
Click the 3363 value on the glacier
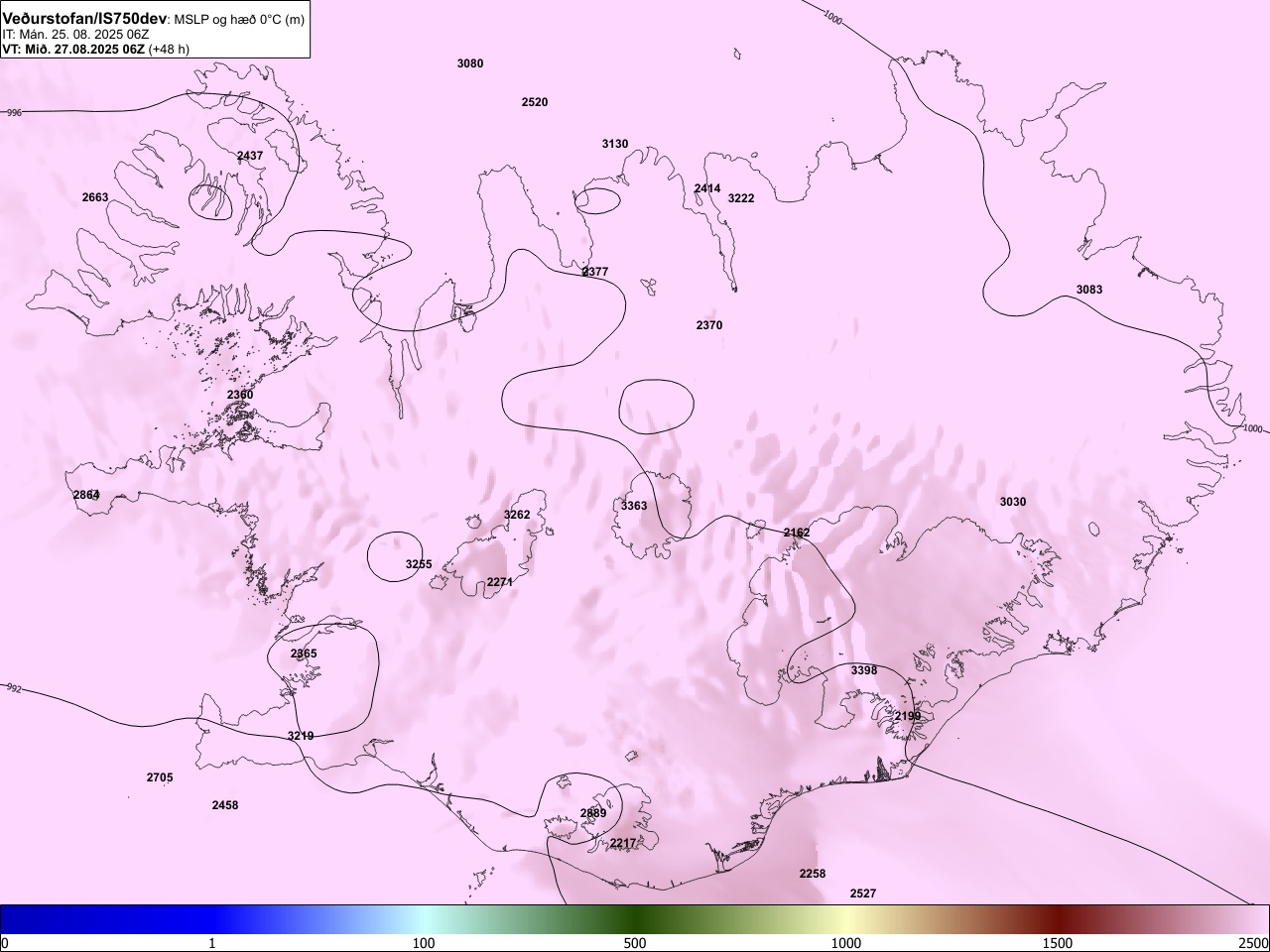click(x=634, y=506)
